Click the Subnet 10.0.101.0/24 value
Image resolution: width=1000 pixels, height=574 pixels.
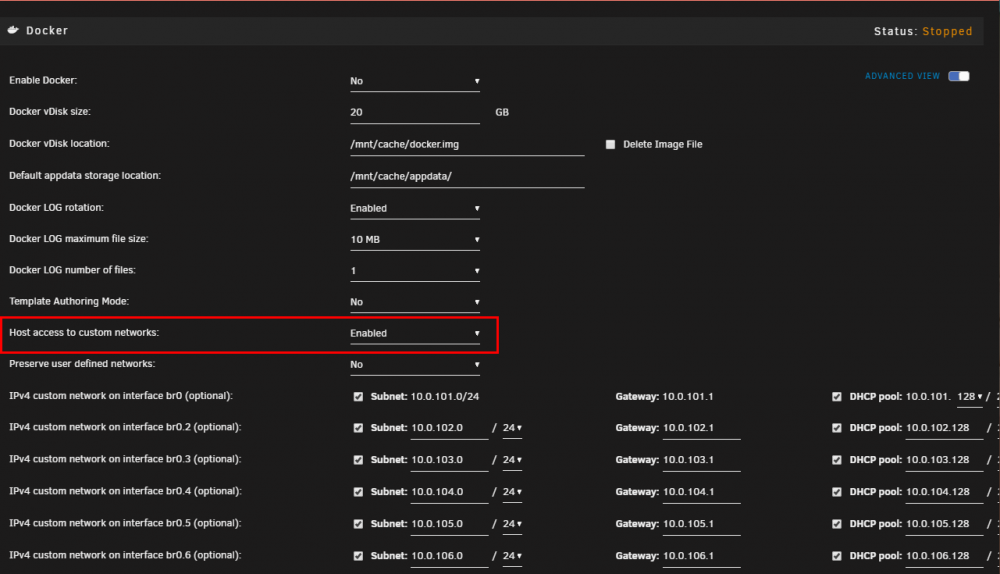tap(445, 397)
